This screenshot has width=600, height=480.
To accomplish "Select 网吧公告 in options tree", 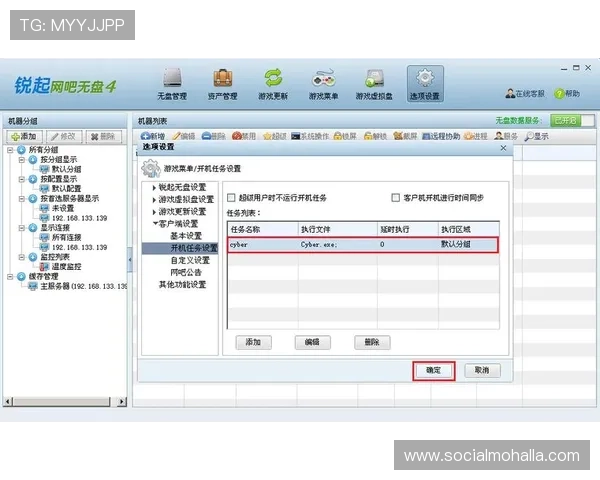I will 186,273.
